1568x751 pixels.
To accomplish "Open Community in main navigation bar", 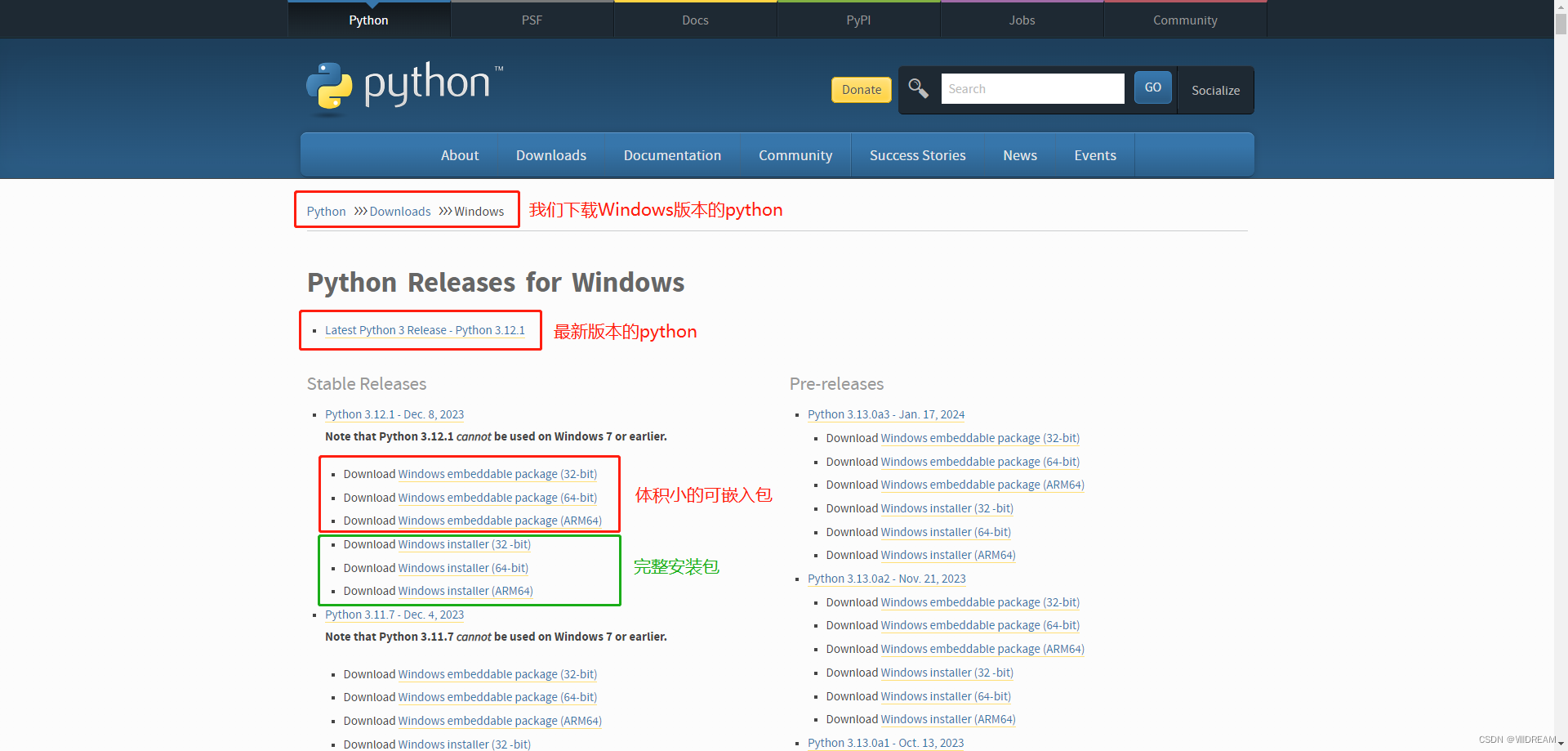I will pos(795,155).
